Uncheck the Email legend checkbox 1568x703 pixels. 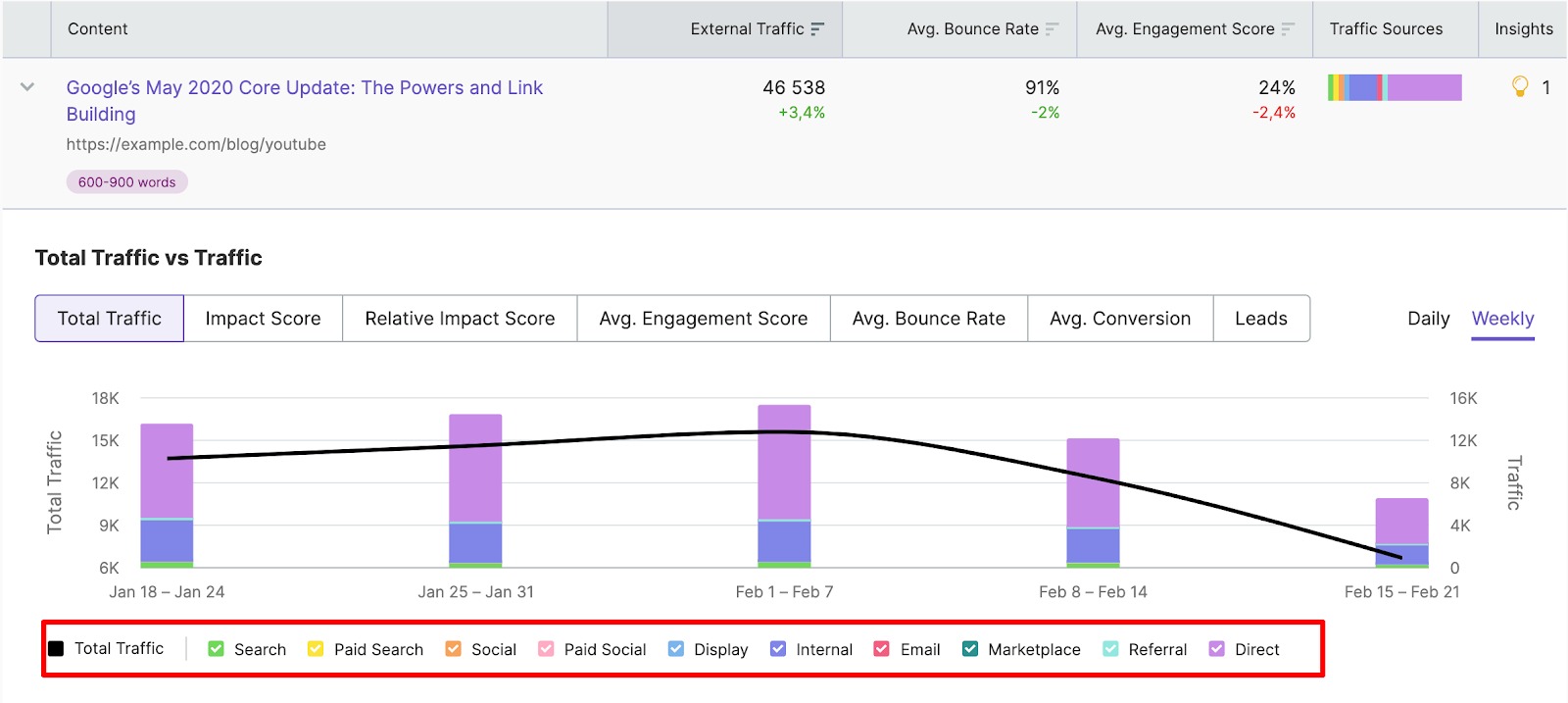(x=882, y=649)
